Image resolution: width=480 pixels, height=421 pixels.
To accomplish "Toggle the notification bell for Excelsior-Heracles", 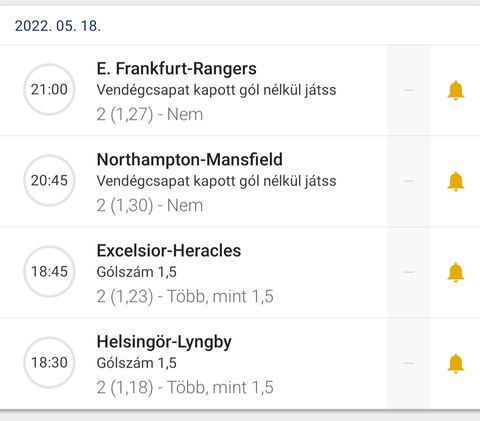I will click(x=455, y=272).
